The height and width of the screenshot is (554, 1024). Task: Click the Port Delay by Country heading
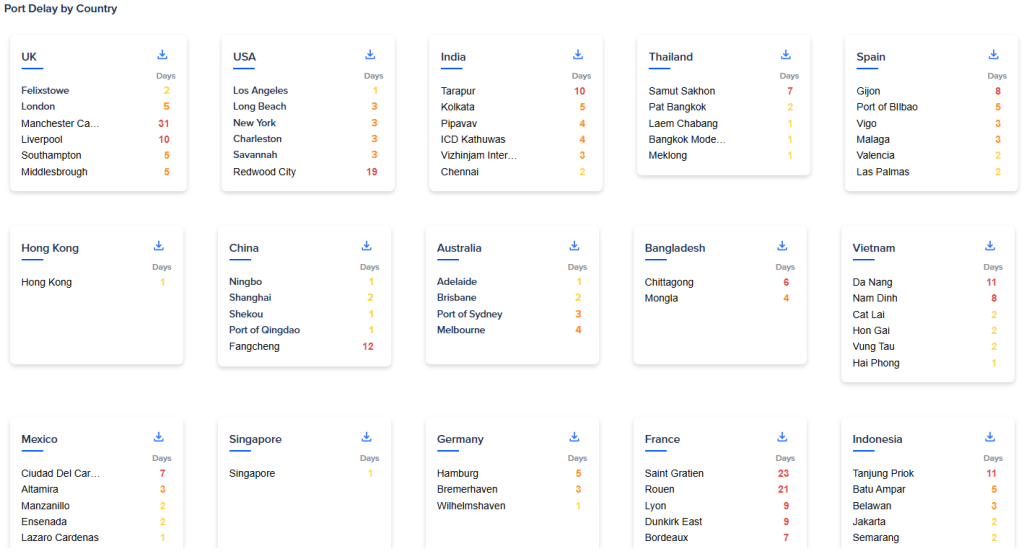(60, 9)
